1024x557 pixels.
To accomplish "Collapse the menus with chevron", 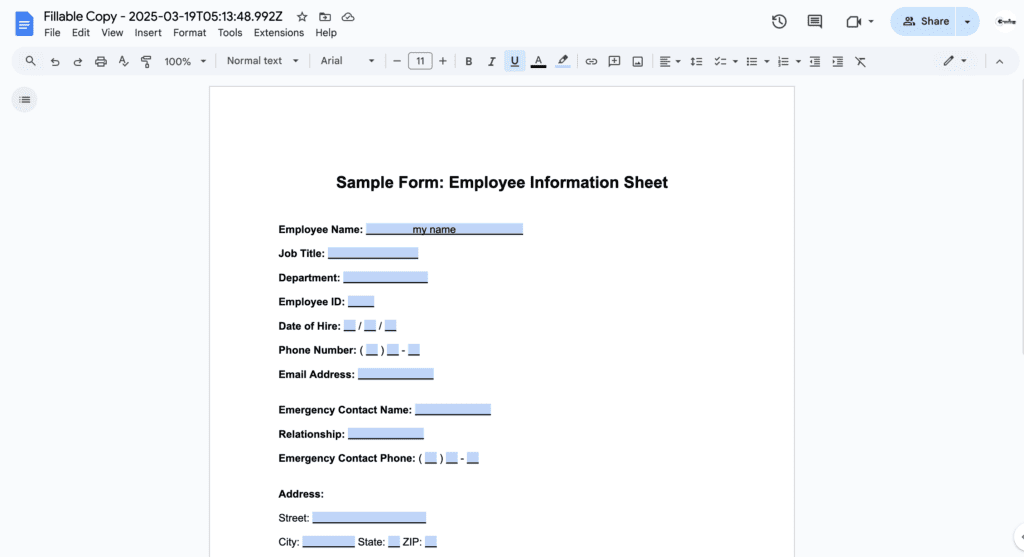I will coord(999,61).
